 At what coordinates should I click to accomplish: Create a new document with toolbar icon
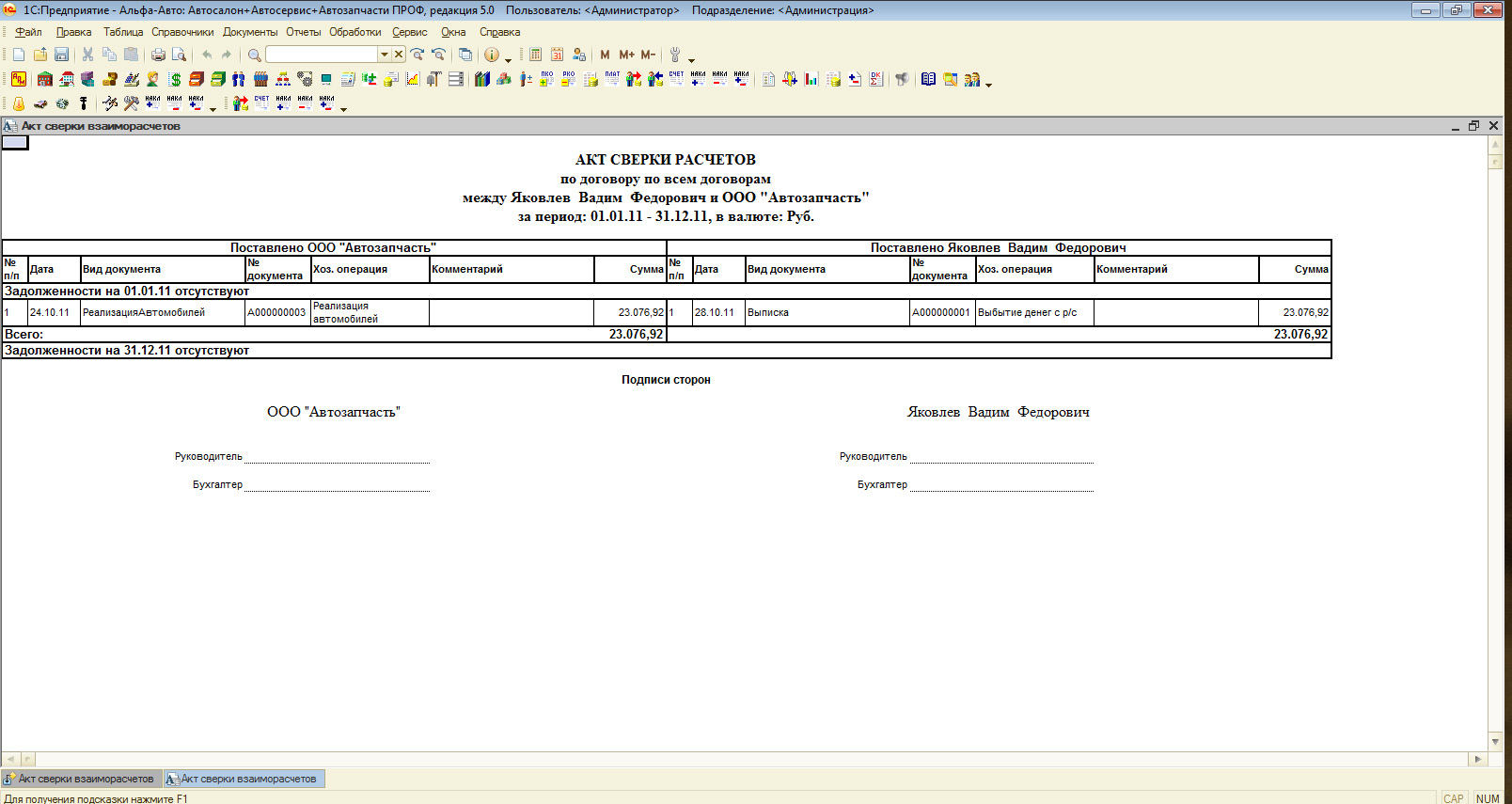[x=19, y=55]
